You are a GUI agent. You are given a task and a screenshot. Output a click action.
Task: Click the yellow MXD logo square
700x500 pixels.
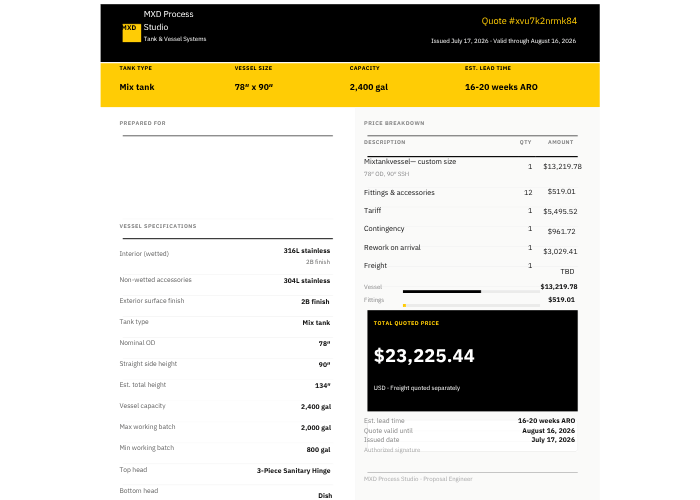pos(132,33)
